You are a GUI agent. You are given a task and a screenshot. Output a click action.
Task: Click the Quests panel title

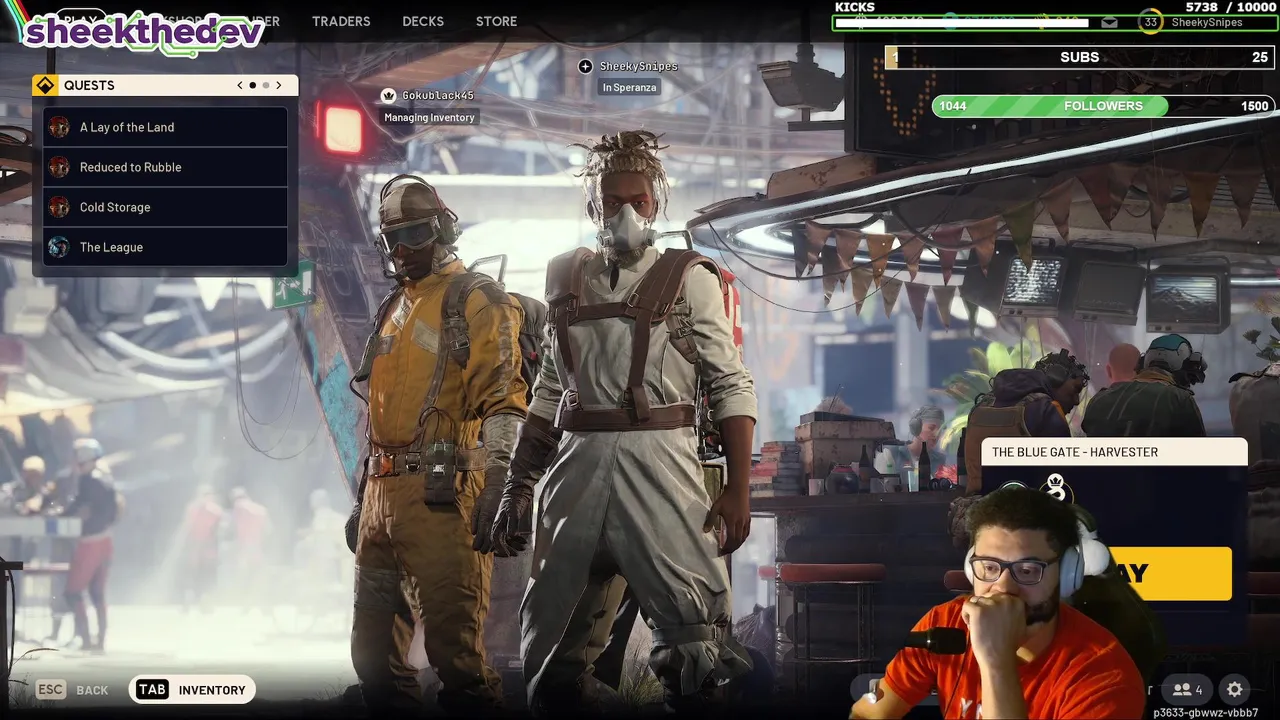(x=89, y=85)
